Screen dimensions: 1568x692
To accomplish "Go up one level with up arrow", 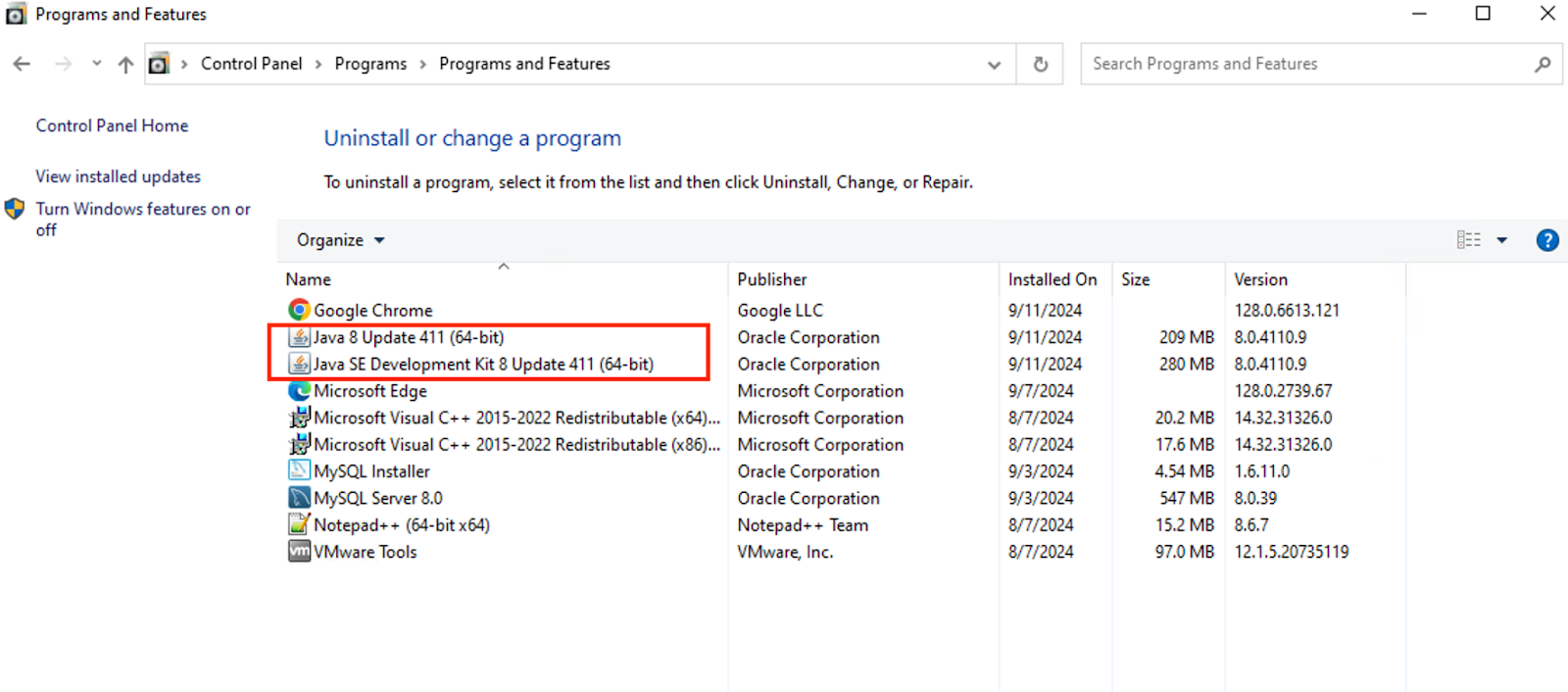I will click(125, 65).
